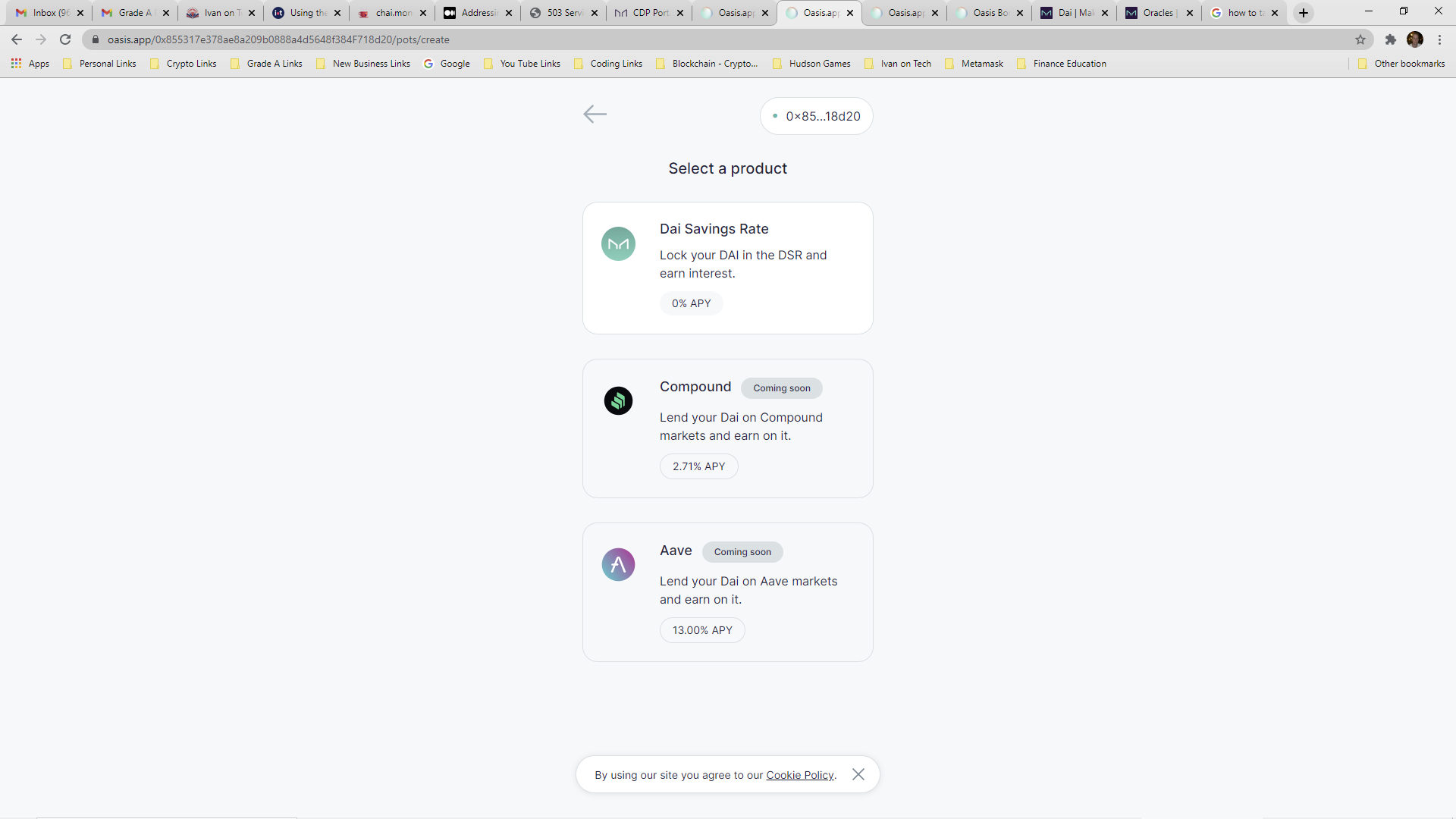
Task: Open the New Business Links folder
Action: (x=363, y=64)
